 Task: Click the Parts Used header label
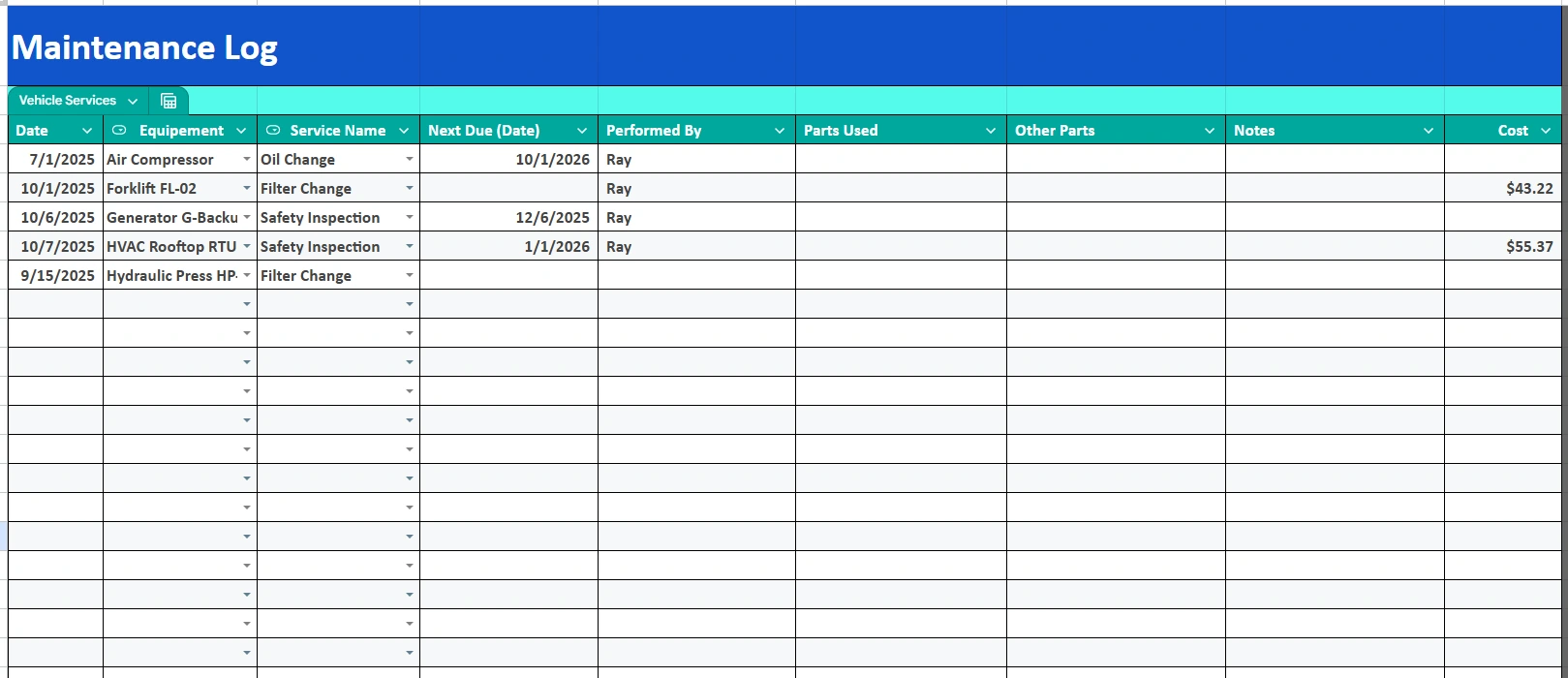(x=841, y=131)
